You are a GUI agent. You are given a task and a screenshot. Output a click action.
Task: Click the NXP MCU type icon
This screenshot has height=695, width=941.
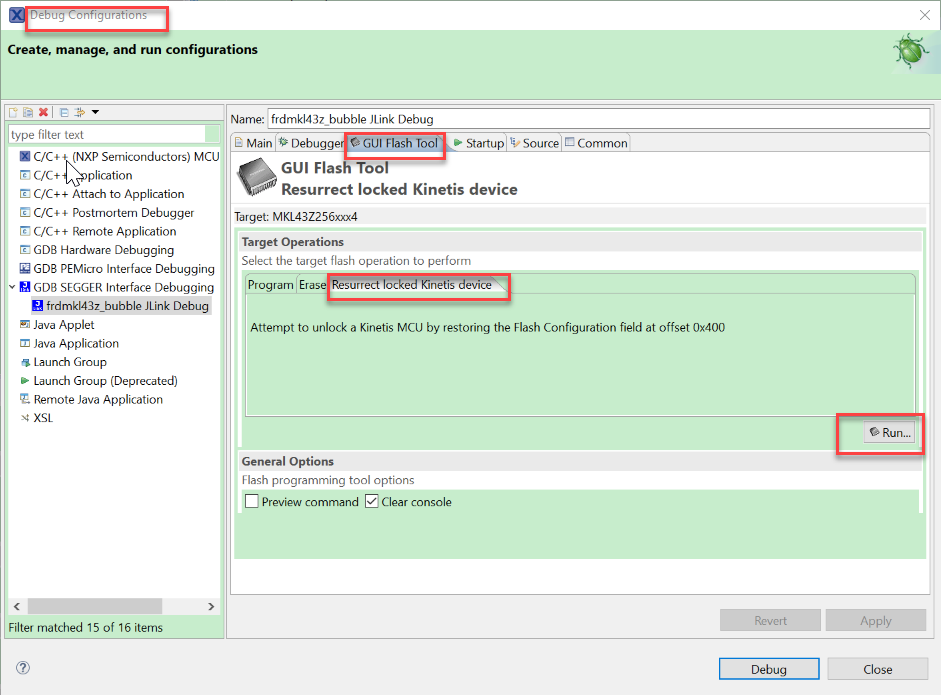click(x=25, y=157)
